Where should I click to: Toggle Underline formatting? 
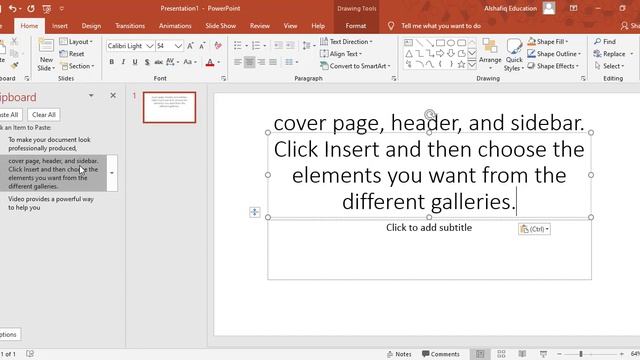point(135,62)
